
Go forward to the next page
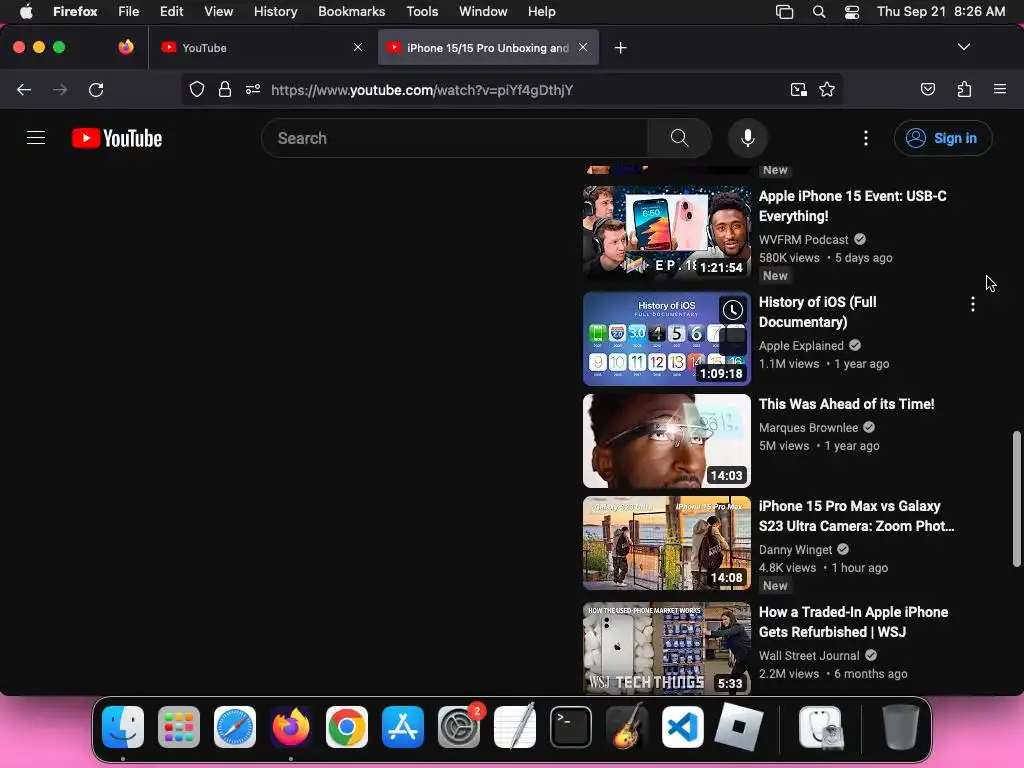point(59,89)
